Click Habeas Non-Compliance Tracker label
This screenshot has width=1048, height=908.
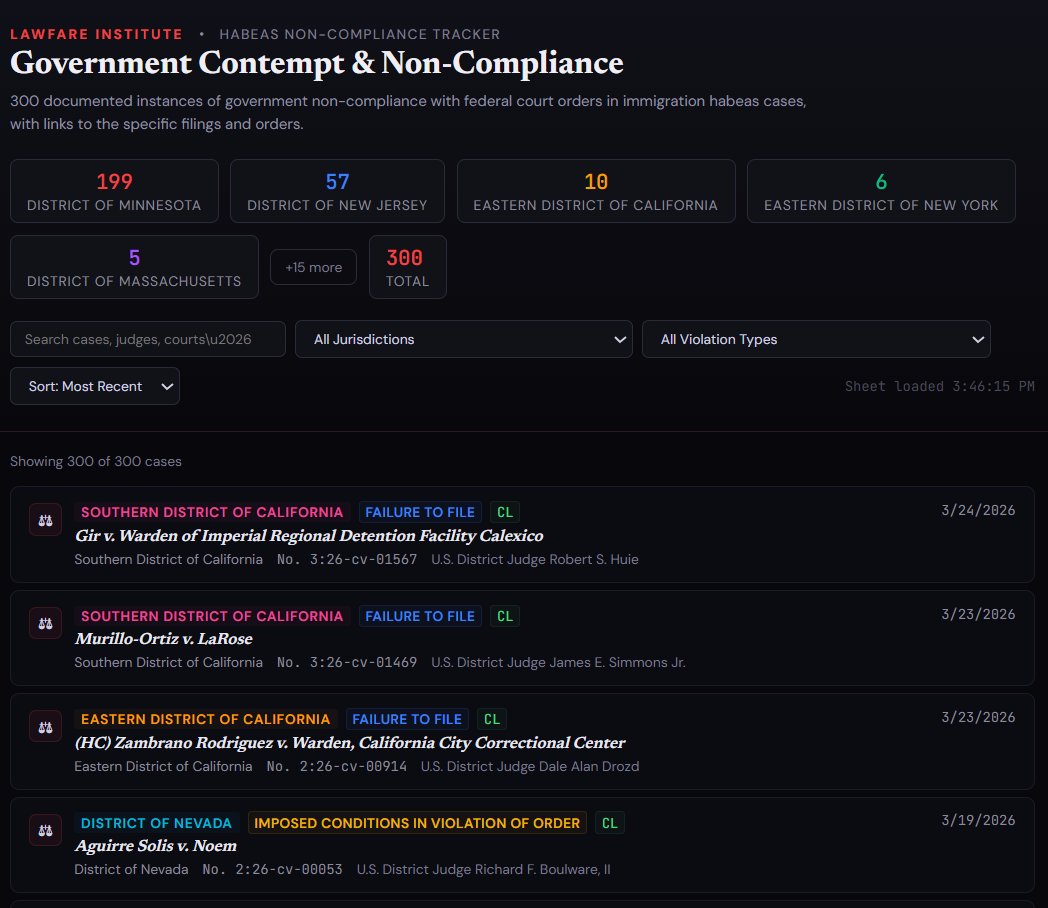(x=360, y=34)
